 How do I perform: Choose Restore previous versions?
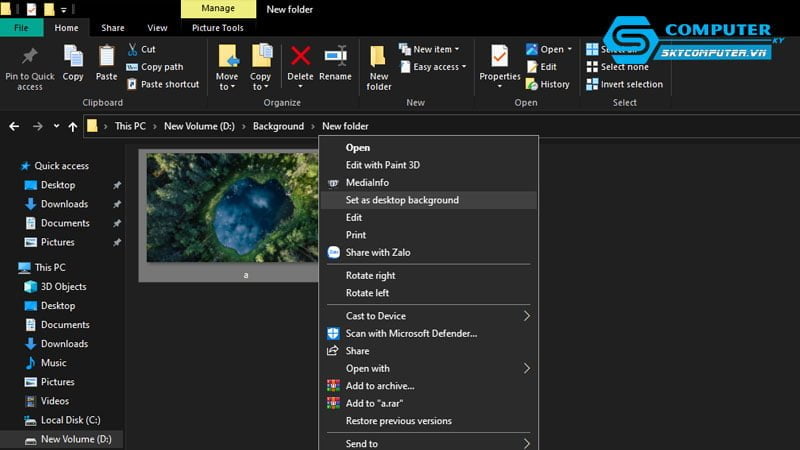point(429,421)
